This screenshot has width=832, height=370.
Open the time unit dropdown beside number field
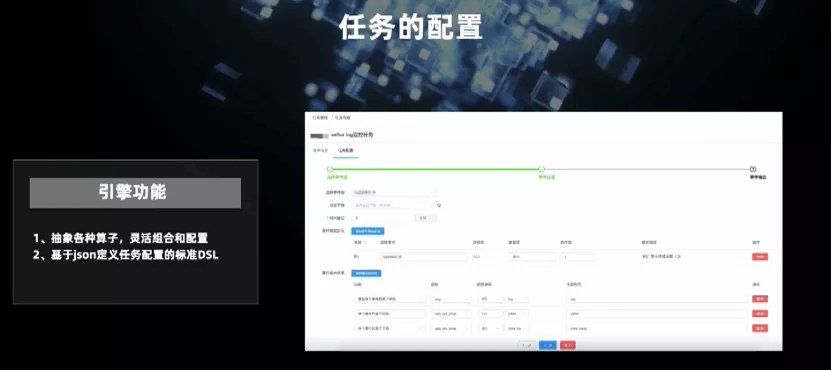pyautogui.click(x=426, y=218)
